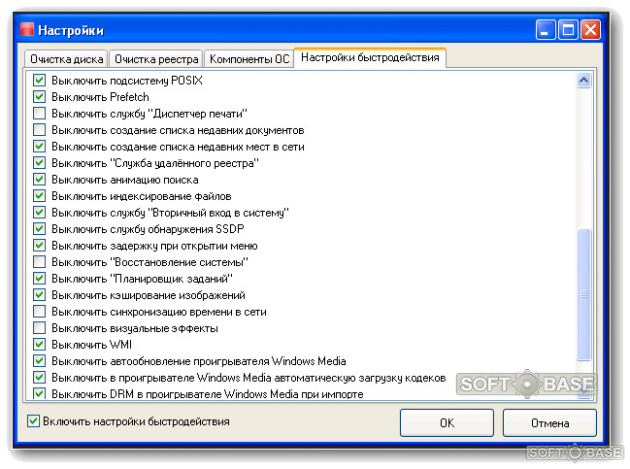This screenshot has height=469, width=630.
Task: Uncheck Выключить WMI
Action: [x=40, y=345]
